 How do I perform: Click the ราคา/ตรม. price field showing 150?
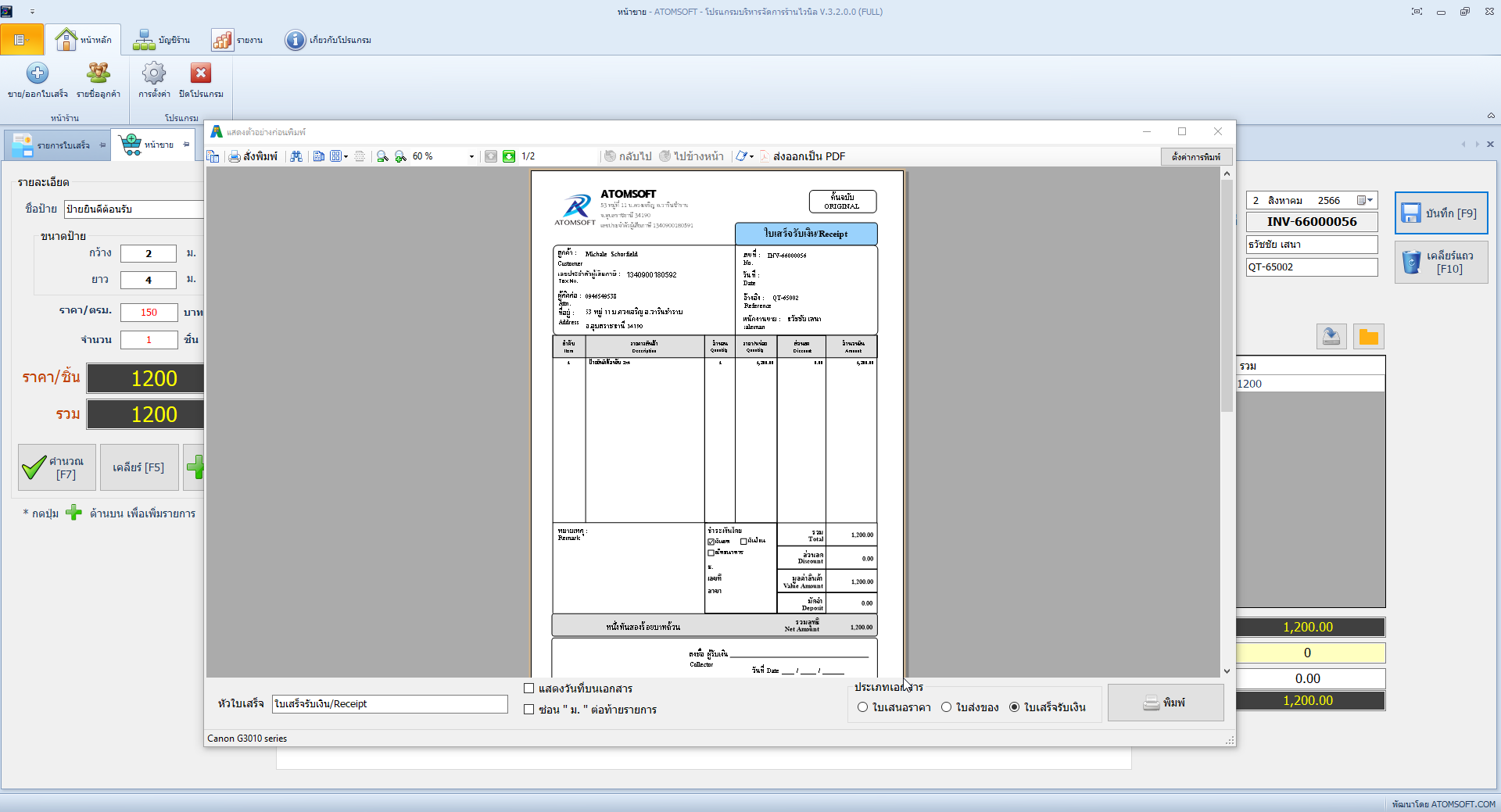coord(149,313)
